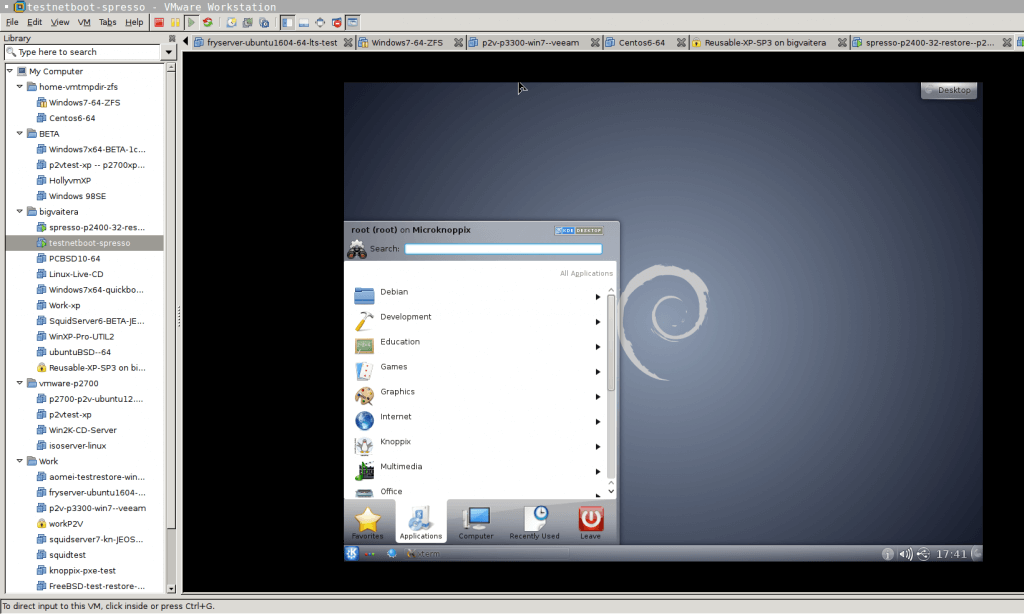Viewport: 1024px width, 614px height.
Task: Switch to Recently Used tab
Action: 534,523
